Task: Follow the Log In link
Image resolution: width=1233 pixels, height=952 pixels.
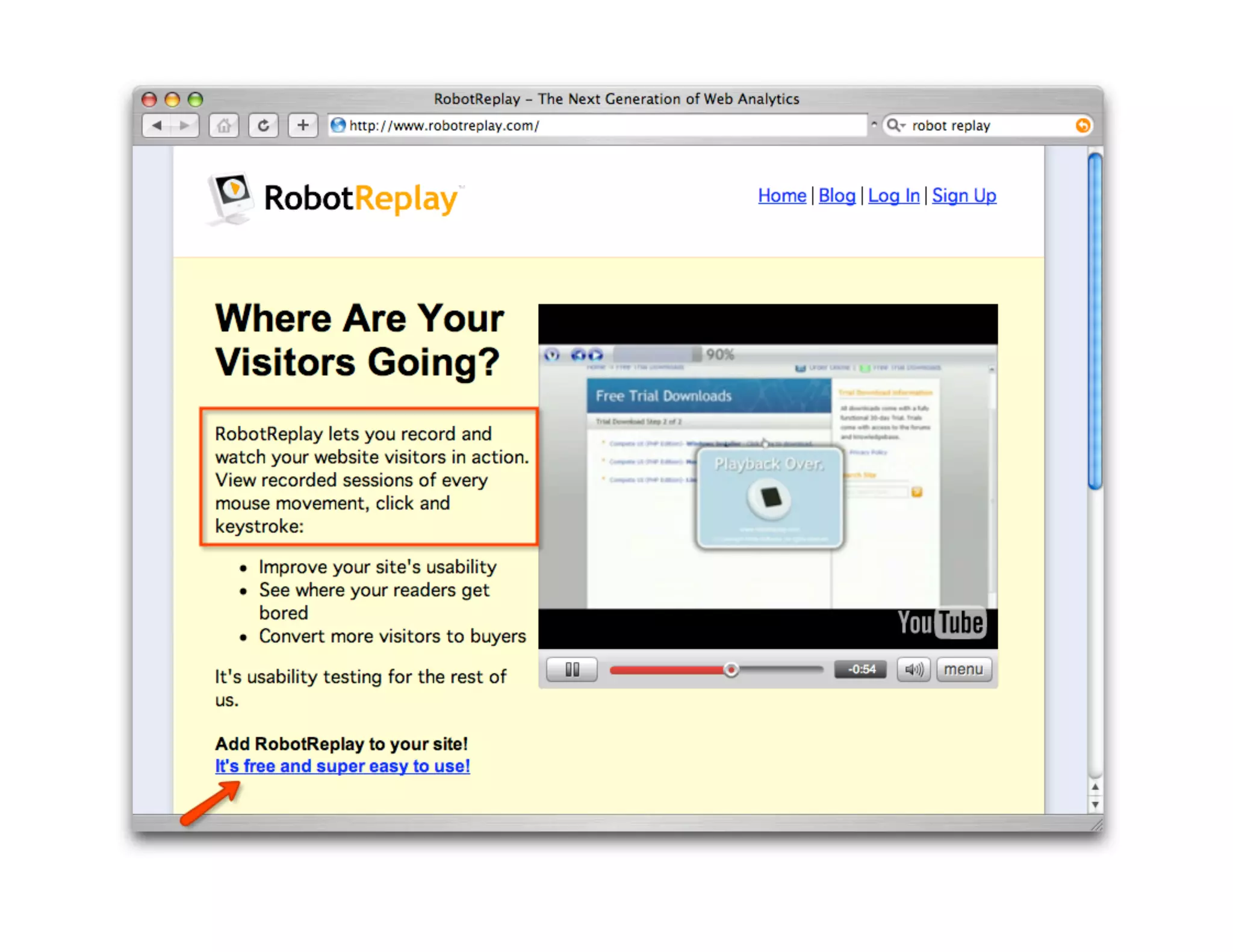Action: click(893, 196)
